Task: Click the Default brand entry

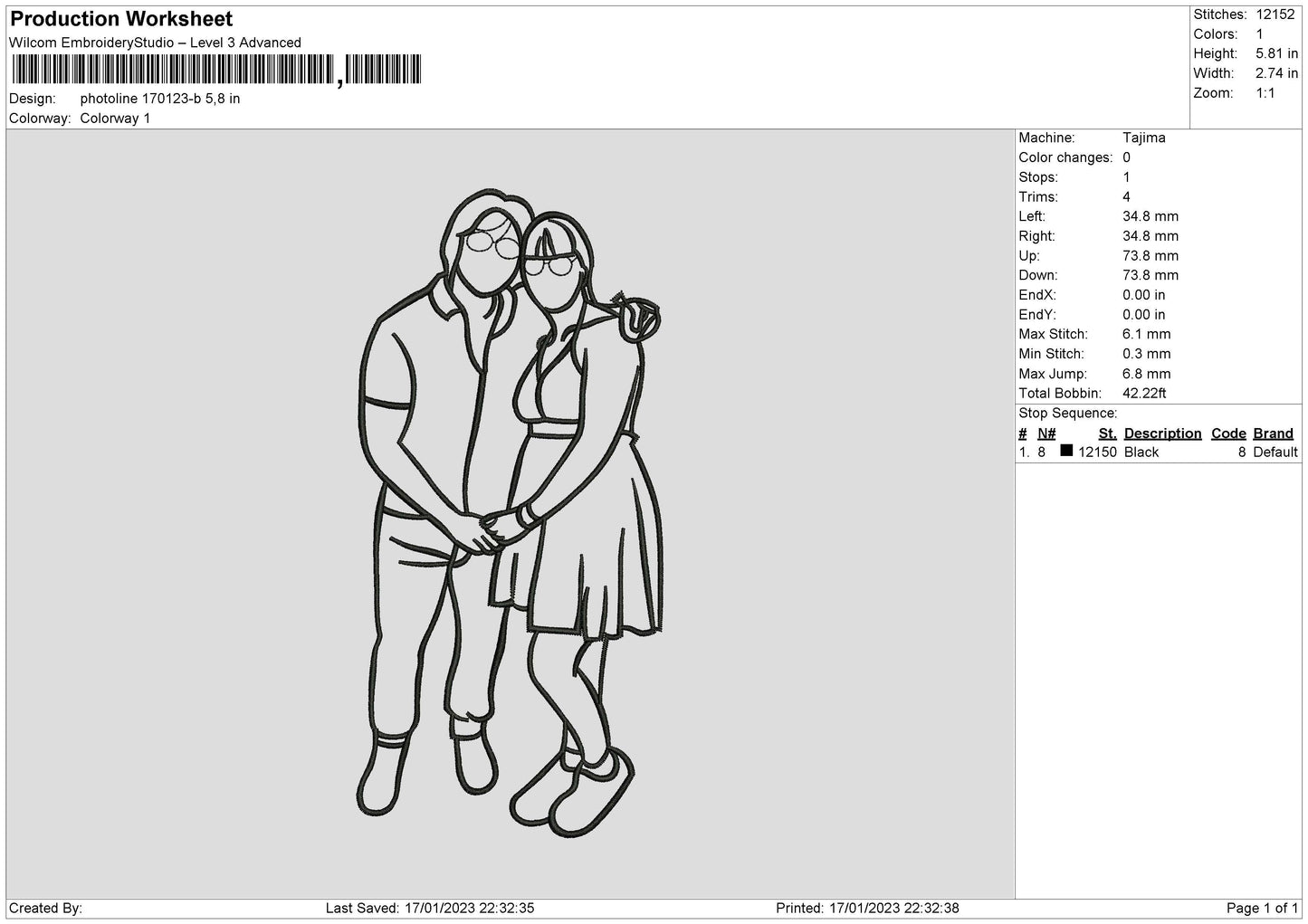Action: (x=1275, y=452)
